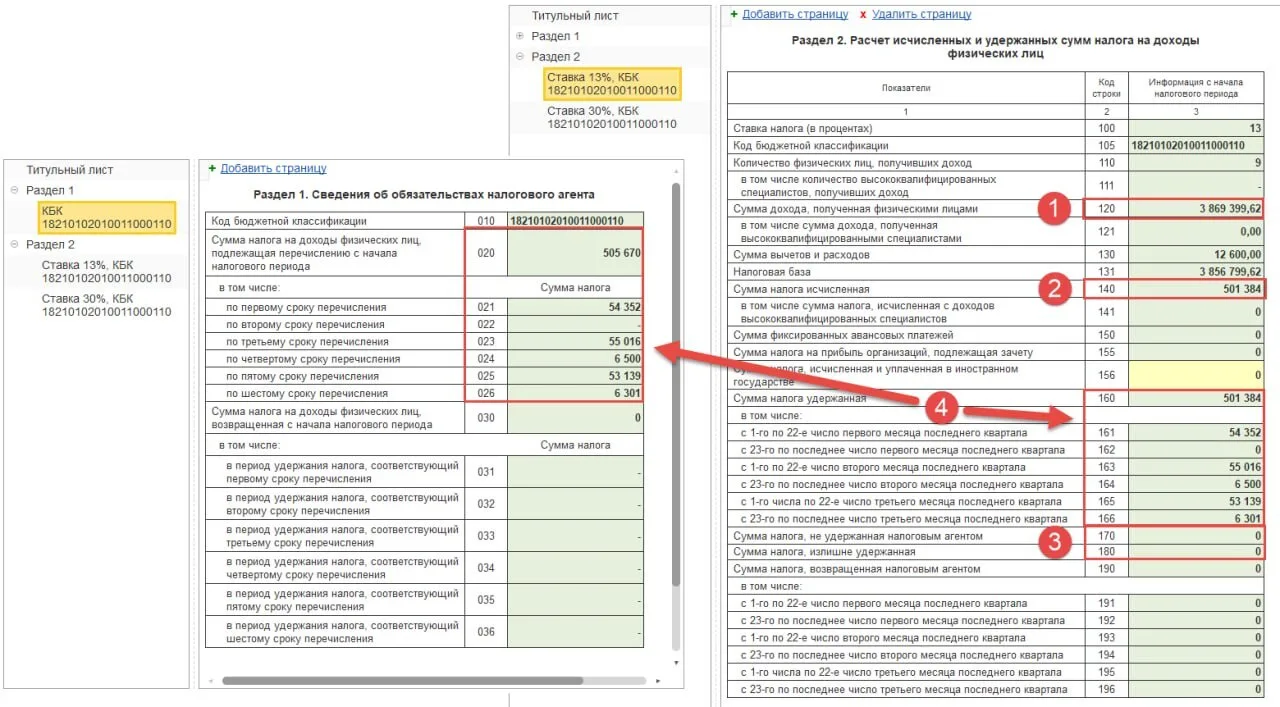Click the 6 500 value in line 164
The image size is (1280, 707).
point(1197,484)
